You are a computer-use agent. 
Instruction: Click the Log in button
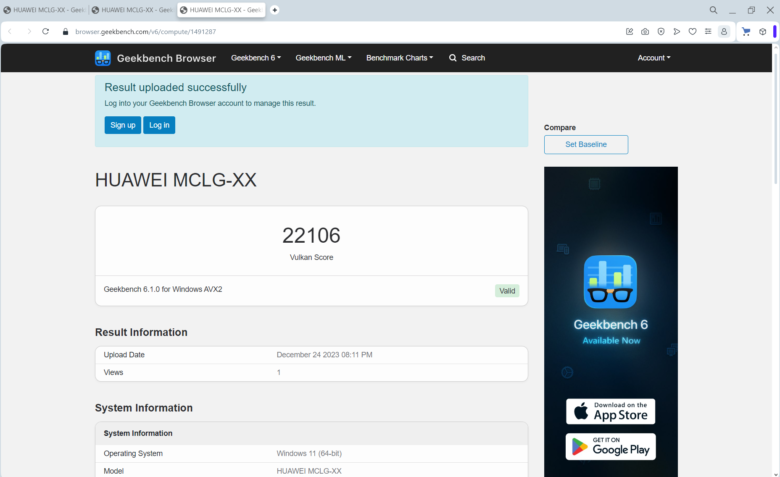[x=159, y=125]
